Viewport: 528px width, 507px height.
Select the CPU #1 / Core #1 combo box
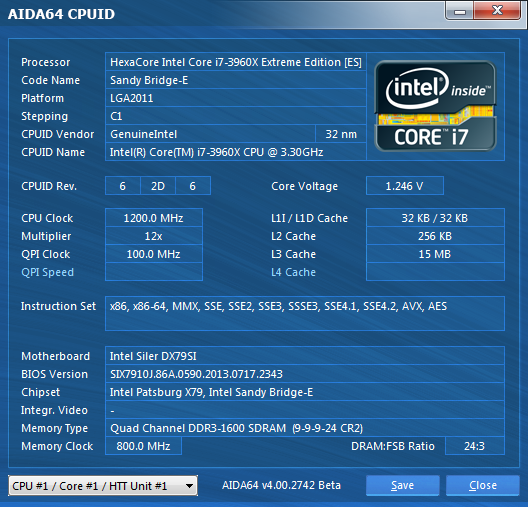point(103,485)
